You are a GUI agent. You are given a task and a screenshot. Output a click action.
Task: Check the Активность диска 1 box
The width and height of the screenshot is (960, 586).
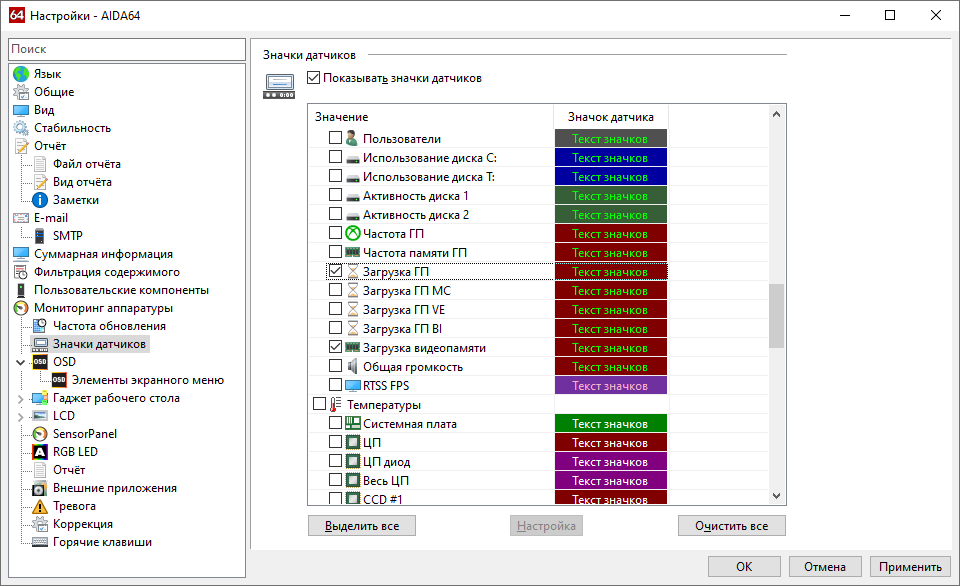[336, 194]
